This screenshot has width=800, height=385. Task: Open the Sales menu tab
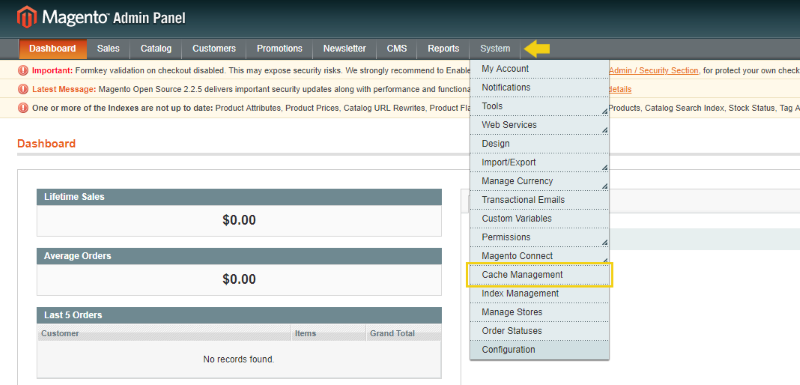(x=108, y=49)
